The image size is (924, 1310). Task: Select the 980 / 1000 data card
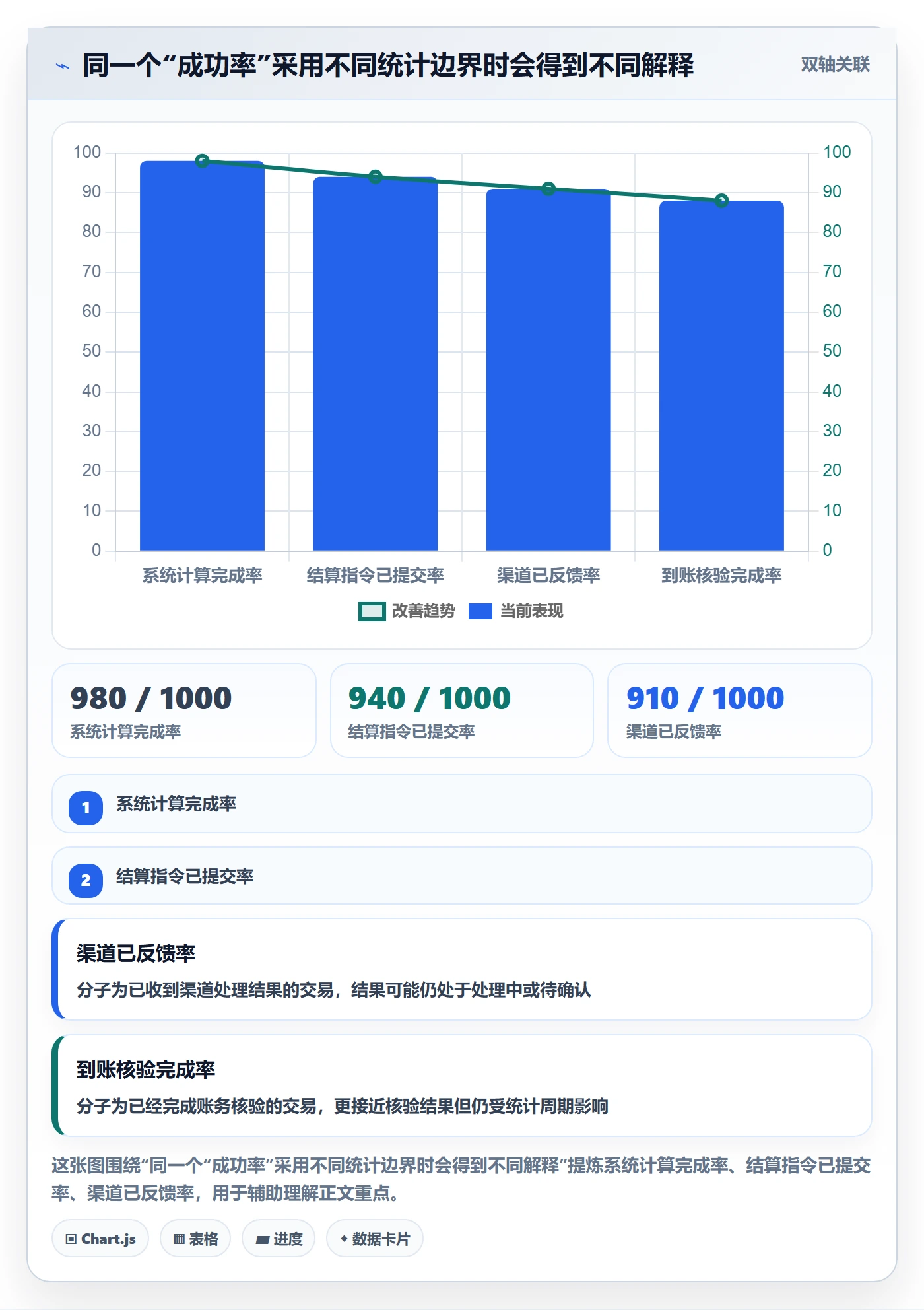pos(184,710)
